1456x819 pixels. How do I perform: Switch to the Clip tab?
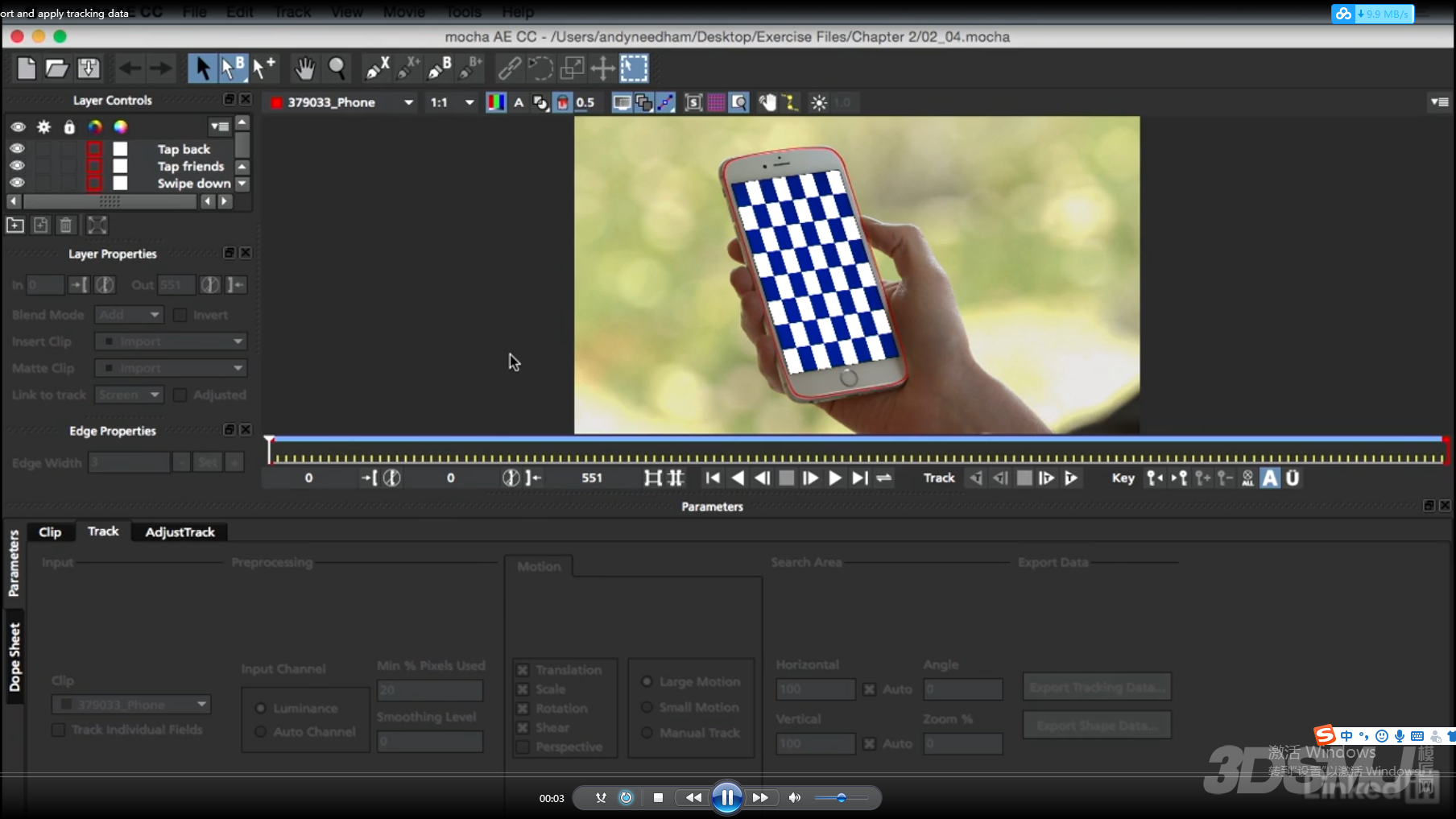pyautogui.click(x=50, y=532)
